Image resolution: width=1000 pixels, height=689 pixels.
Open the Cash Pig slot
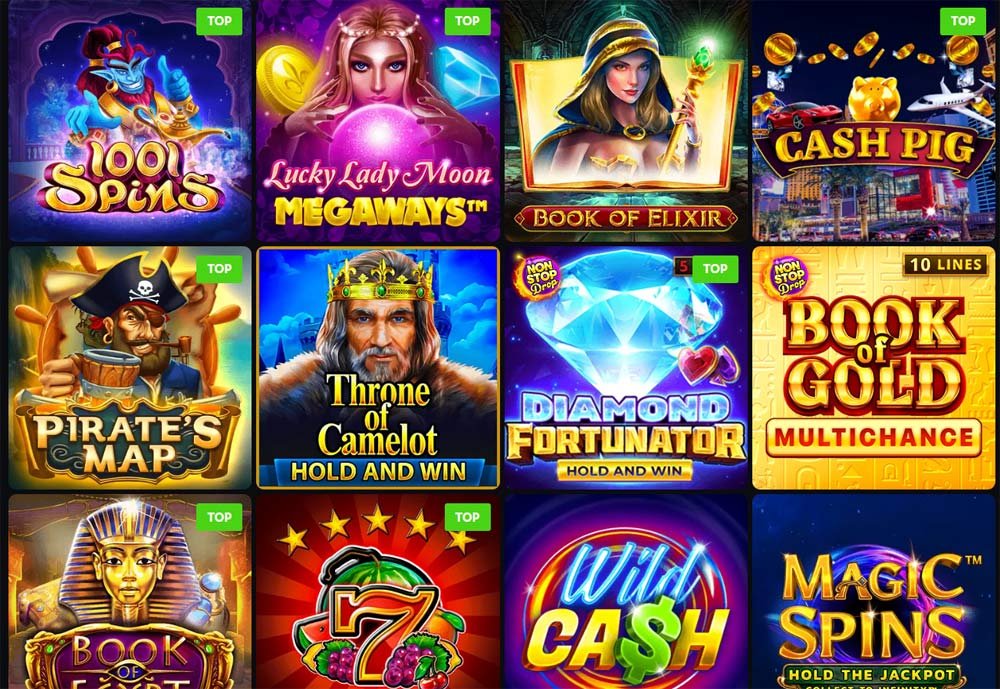(x=874, y=121)
